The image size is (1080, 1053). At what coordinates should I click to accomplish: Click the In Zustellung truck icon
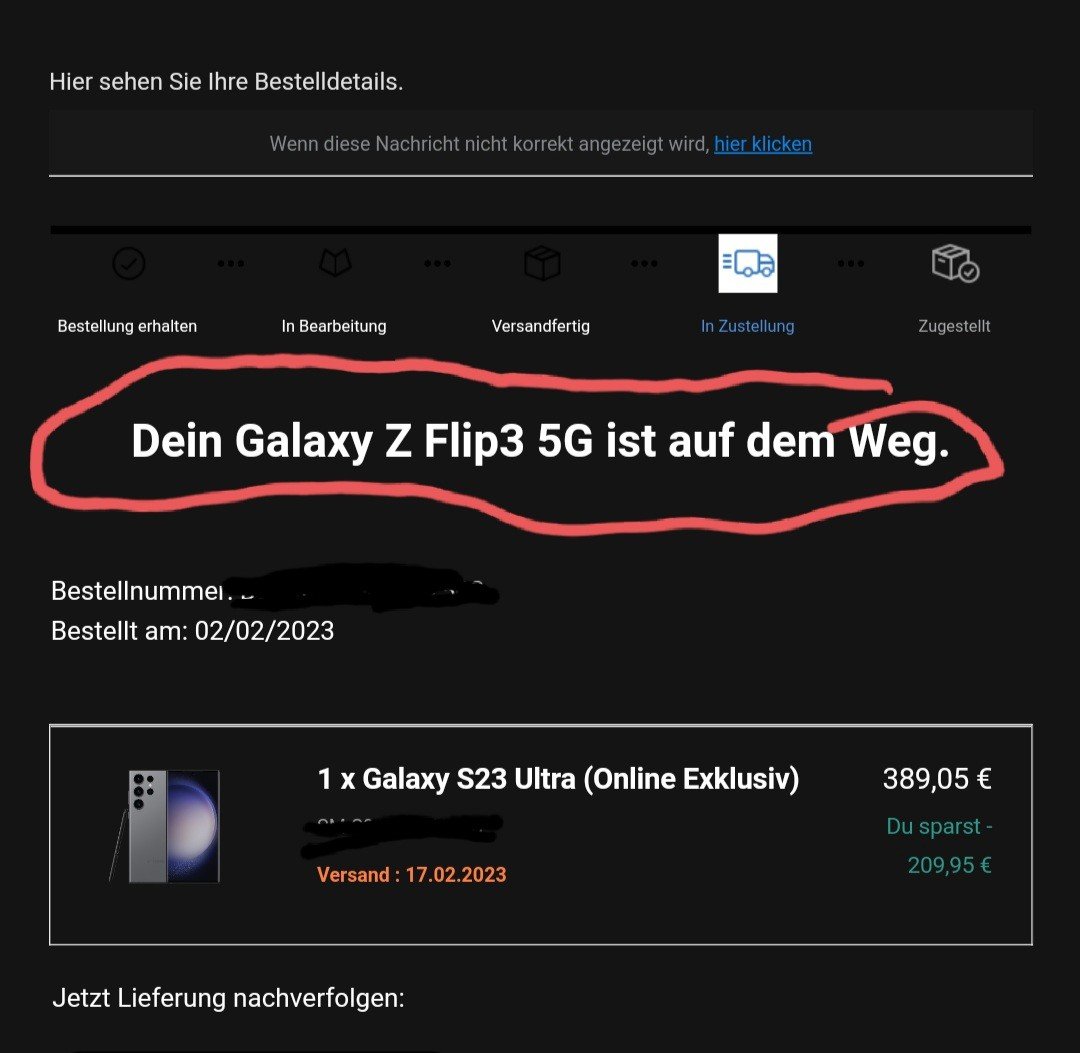[x=748, y=263]
